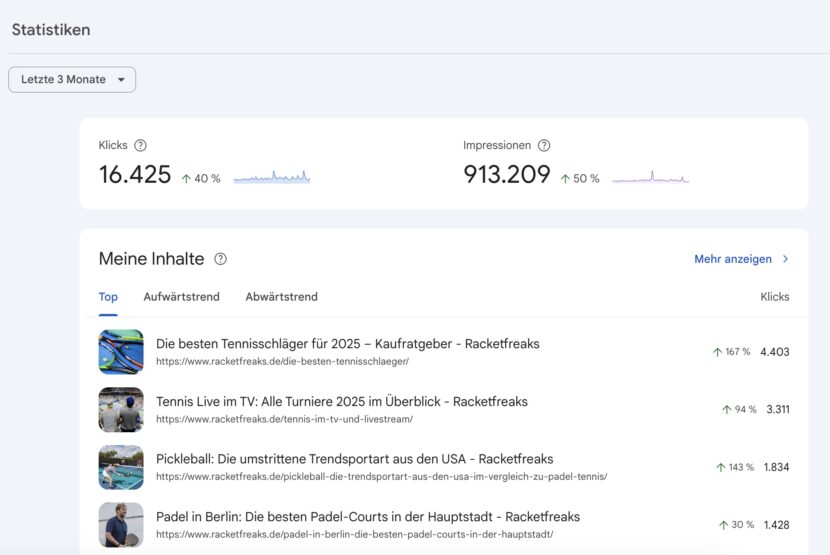Viewport: 830px width, 555px height.
Task: Switch to the Aufwärtstrend tab
Action: (182, 297)
